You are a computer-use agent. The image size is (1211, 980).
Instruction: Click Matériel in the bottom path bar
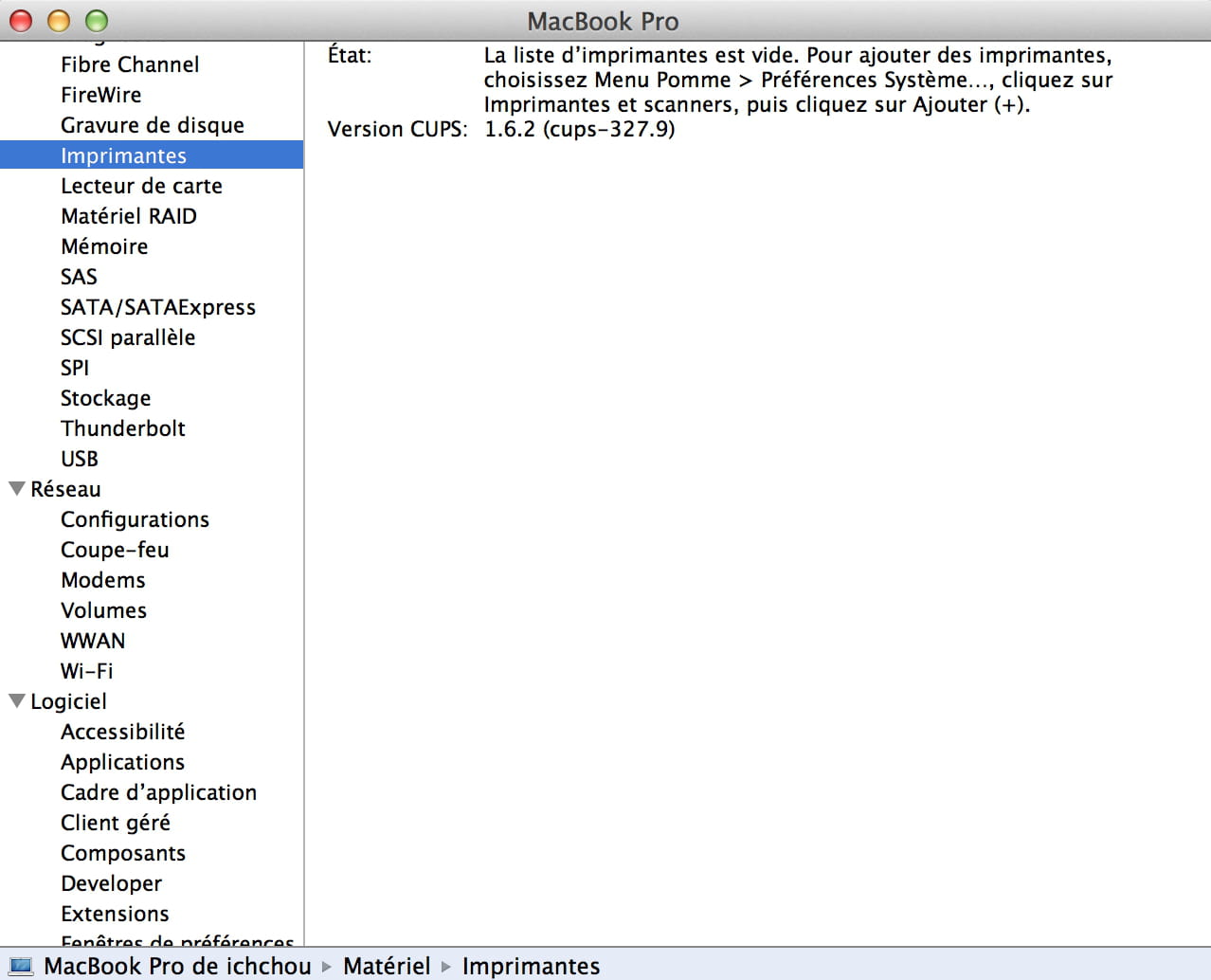pos(387,966)
